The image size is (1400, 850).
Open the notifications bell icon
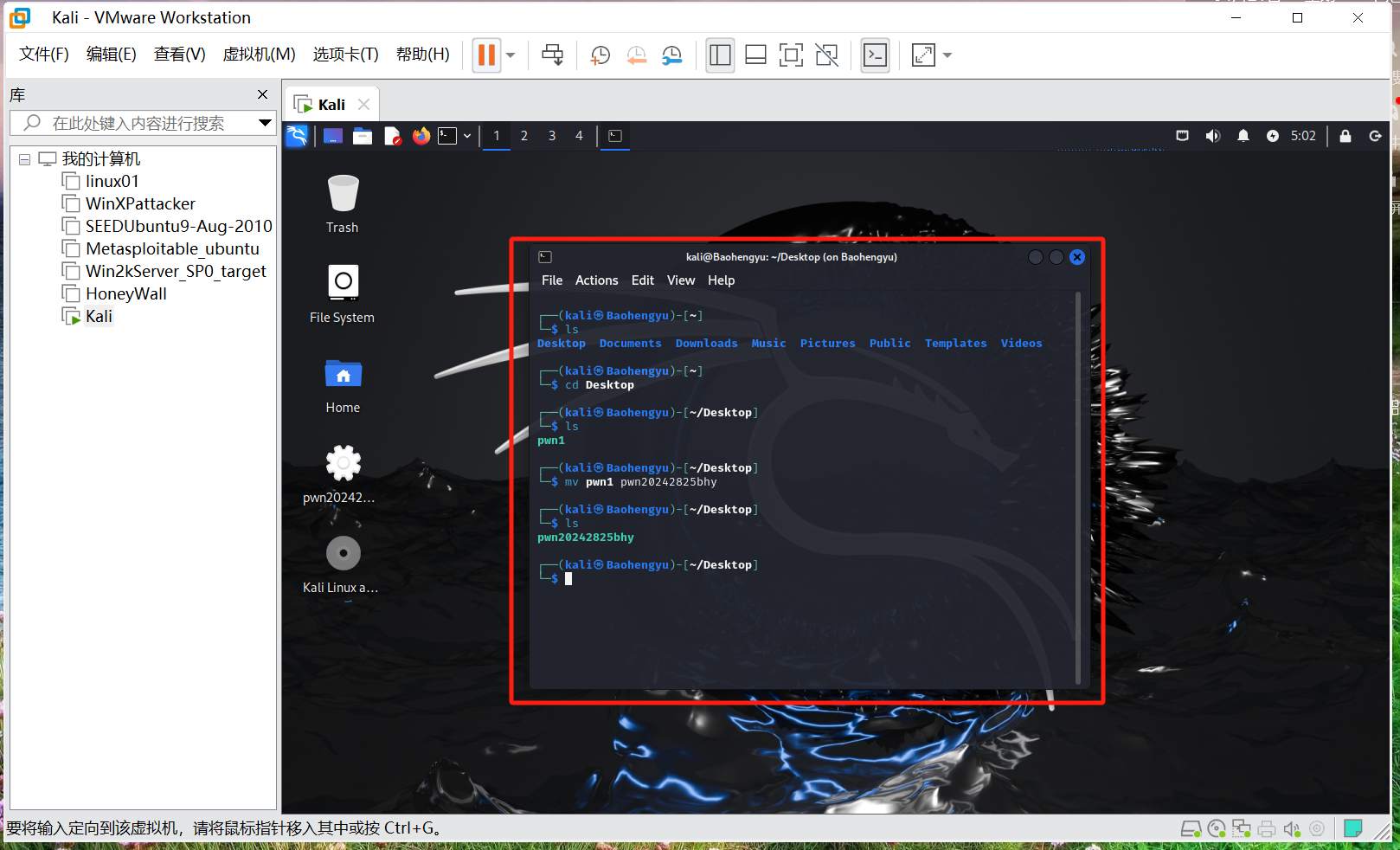tap(1243, 136)
